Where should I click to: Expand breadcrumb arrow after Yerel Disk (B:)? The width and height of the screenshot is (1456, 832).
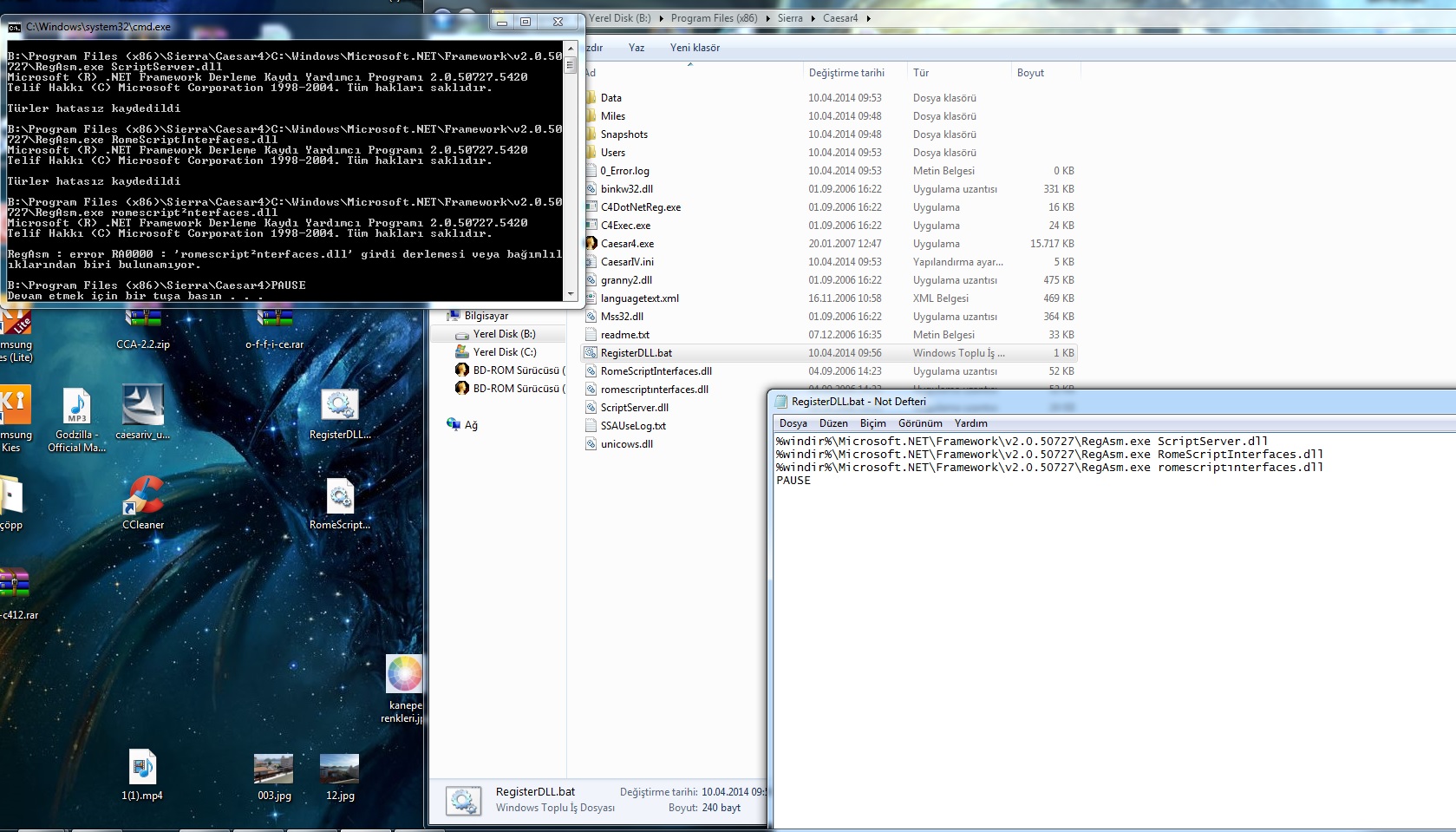660,18
